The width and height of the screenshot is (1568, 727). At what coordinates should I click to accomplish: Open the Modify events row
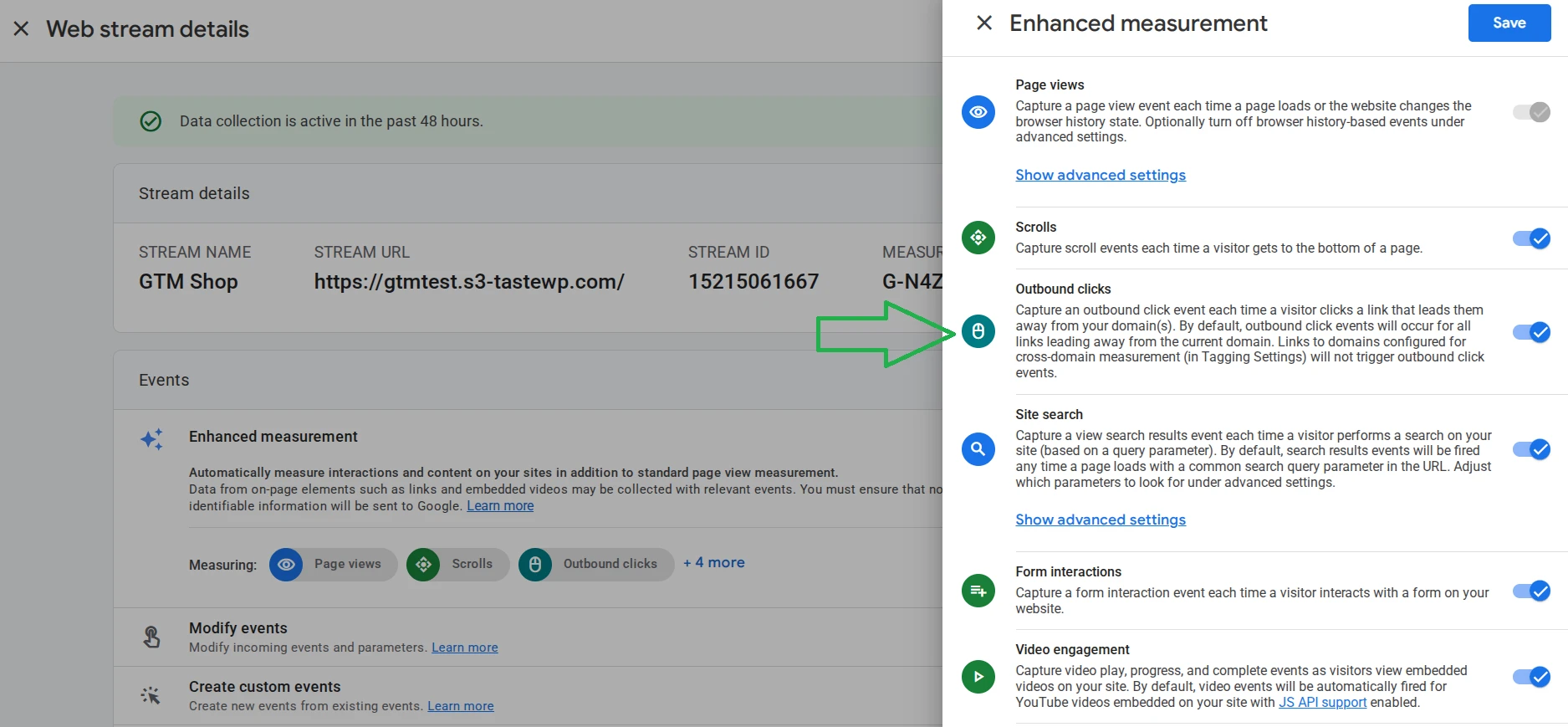[528, 637]
